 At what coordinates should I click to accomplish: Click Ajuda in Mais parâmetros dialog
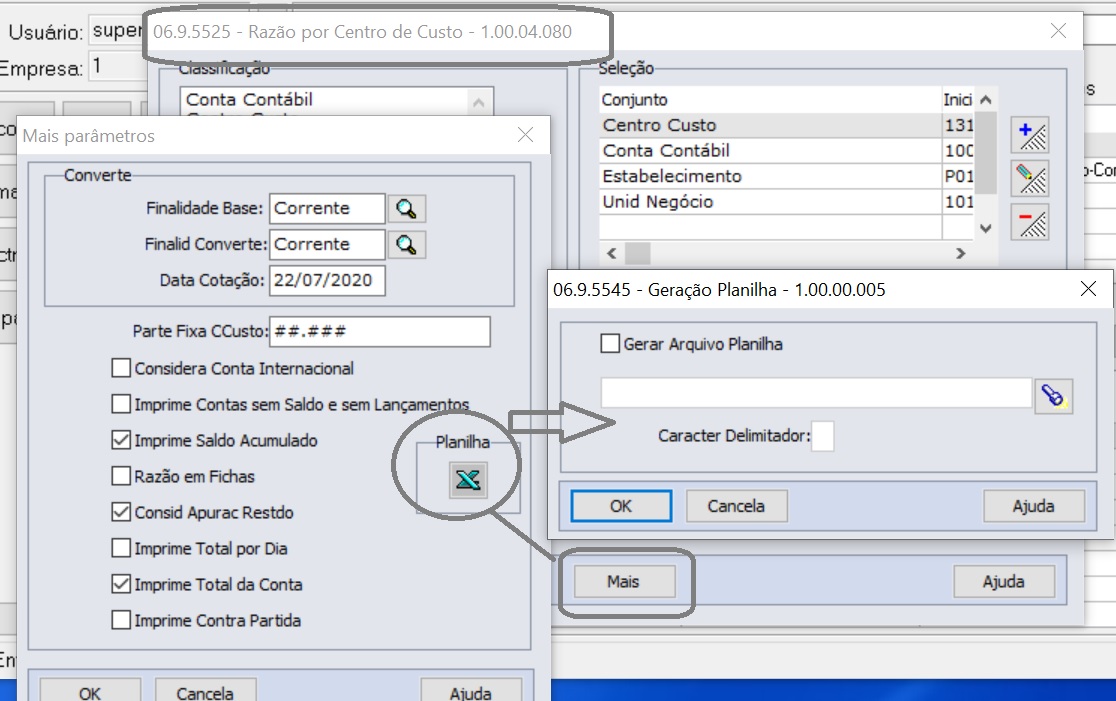point(470,691)
